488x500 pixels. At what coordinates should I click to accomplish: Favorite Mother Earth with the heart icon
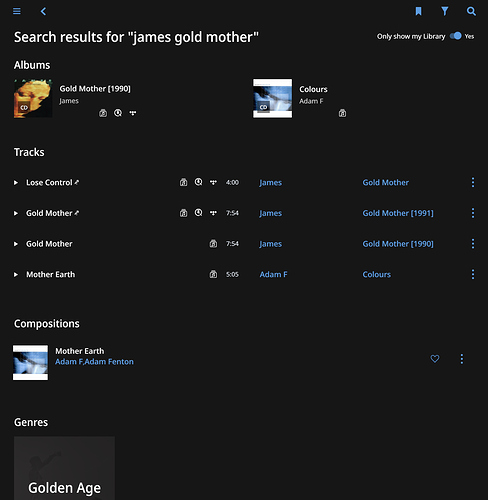[435, 359]
